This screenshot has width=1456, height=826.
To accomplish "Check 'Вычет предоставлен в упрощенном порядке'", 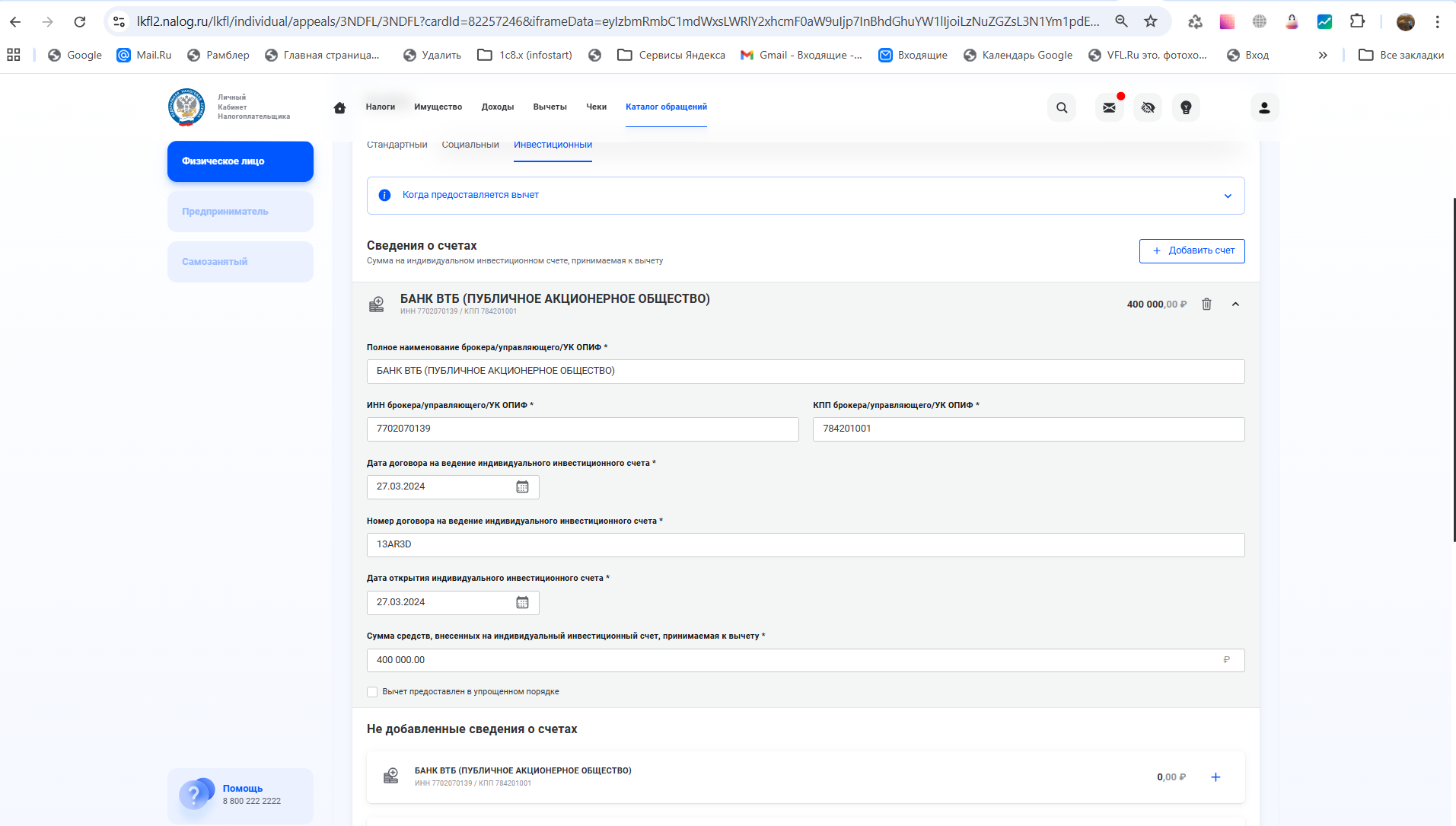I will click(x=372, y=692).
